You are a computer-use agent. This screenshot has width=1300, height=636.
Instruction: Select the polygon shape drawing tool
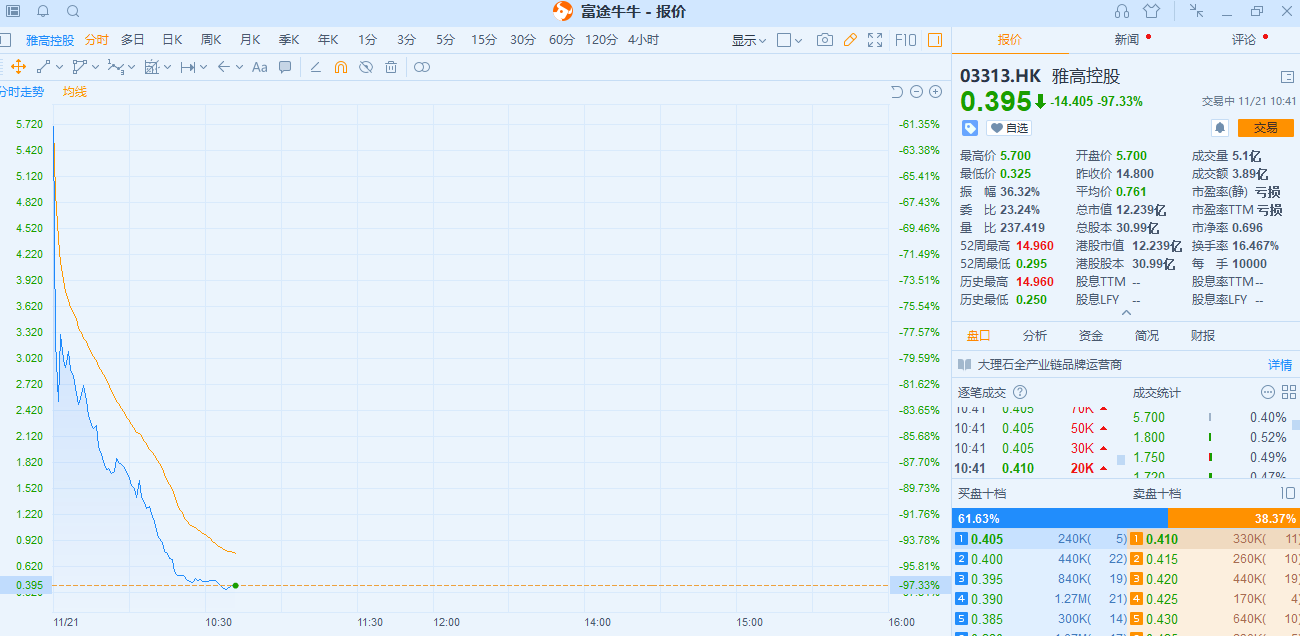point(80,67)
